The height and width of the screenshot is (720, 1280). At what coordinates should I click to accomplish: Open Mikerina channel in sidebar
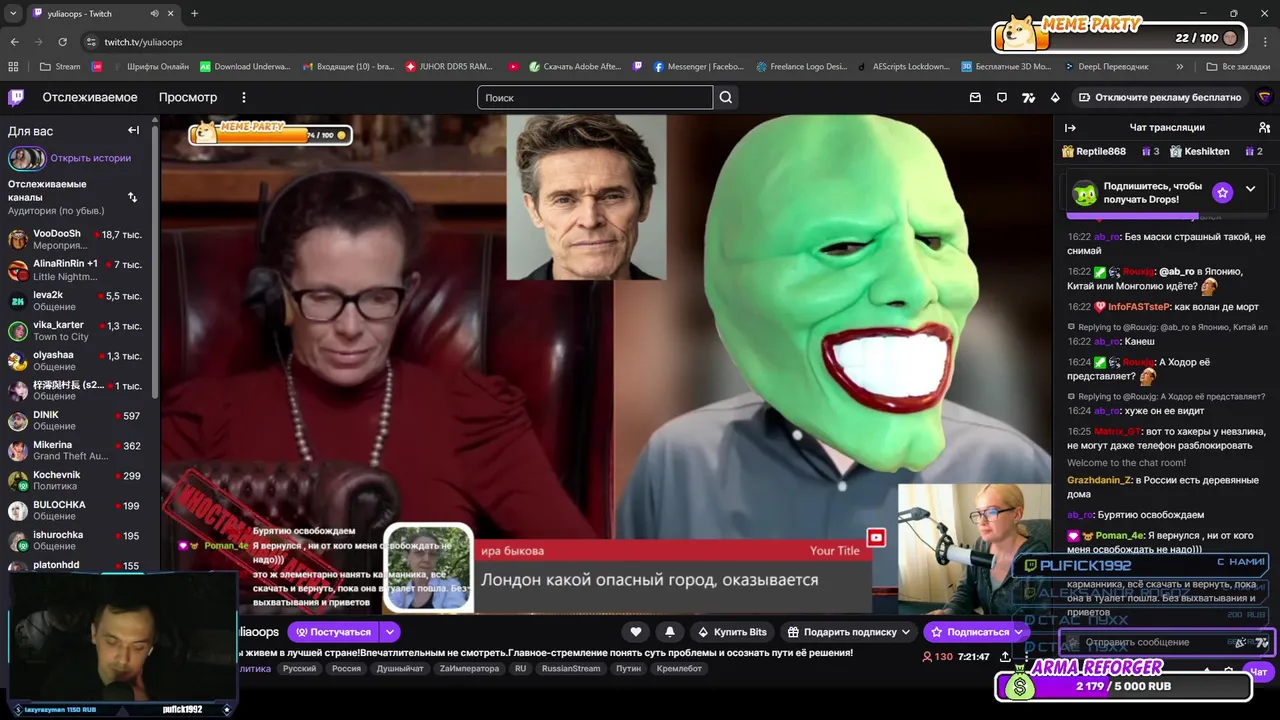click(x=76, y=450)
